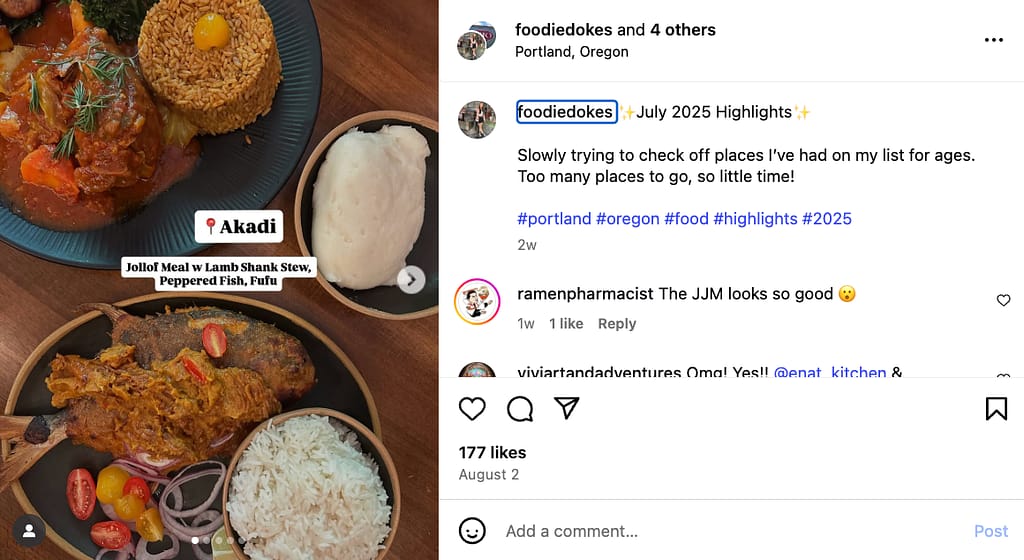Viewport: 1024px width, 560px height.
Task: Open the emoji picker in the comment box
Action: point(472,530)
